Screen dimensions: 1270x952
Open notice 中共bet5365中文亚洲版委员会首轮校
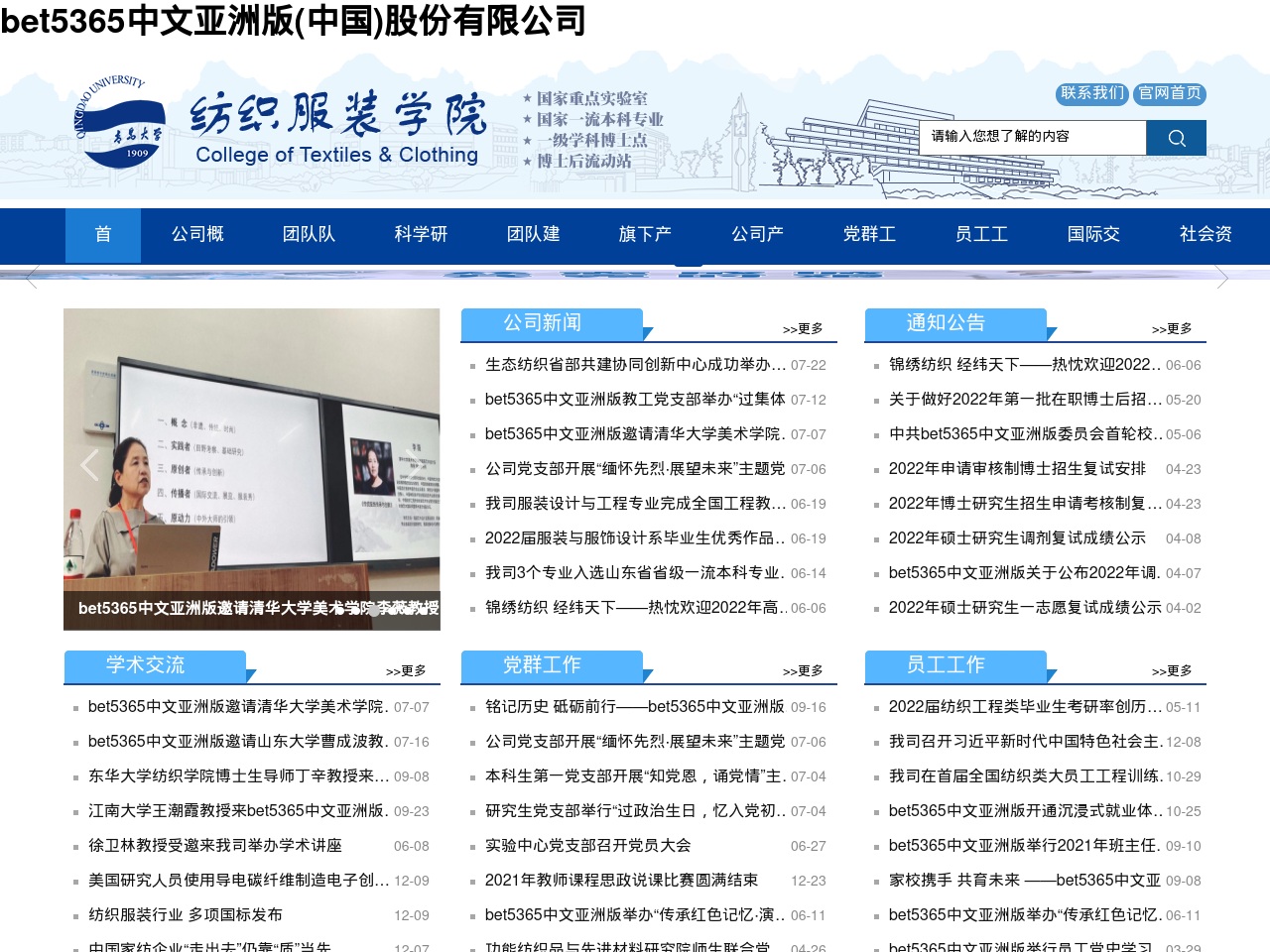tap(1025, 434)
